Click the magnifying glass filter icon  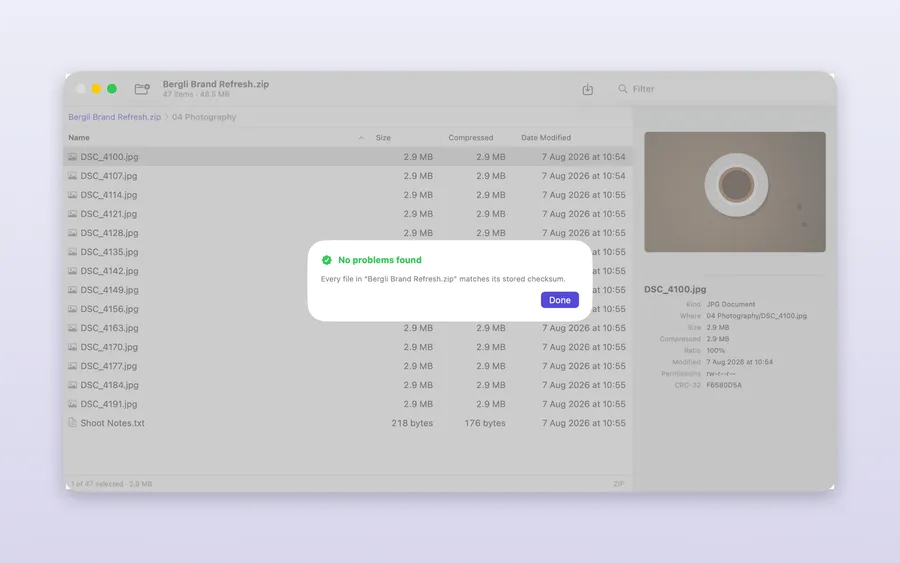(x=622, y=88)
